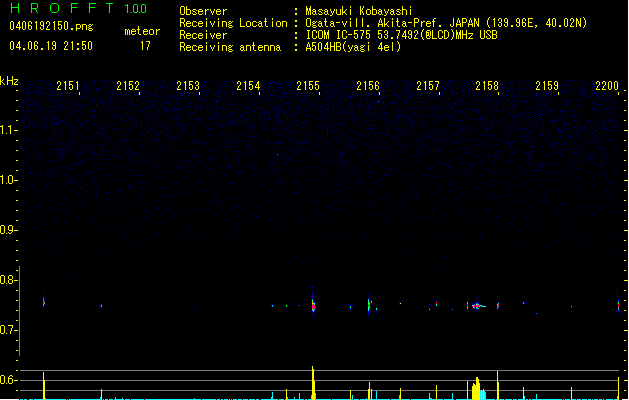Click time axis label 2154
The width and height of the screenshot is (629, 400).
click(x=248, y=86)
